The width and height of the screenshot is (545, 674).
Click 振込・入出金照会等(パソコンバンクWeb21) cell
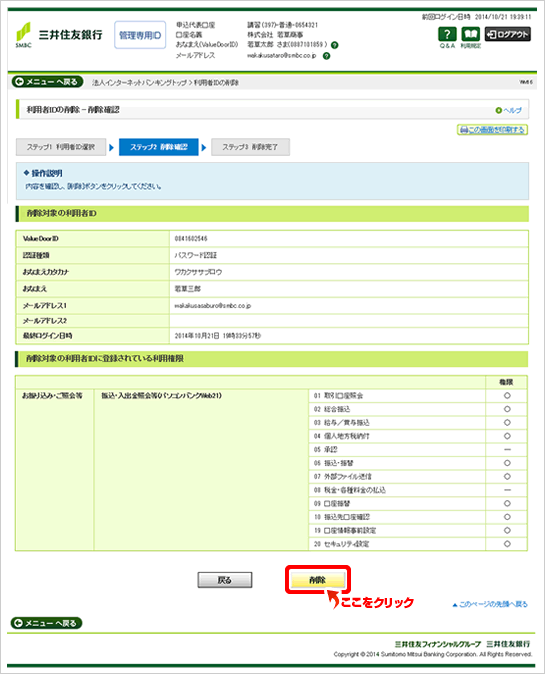(x=201, y=470)
